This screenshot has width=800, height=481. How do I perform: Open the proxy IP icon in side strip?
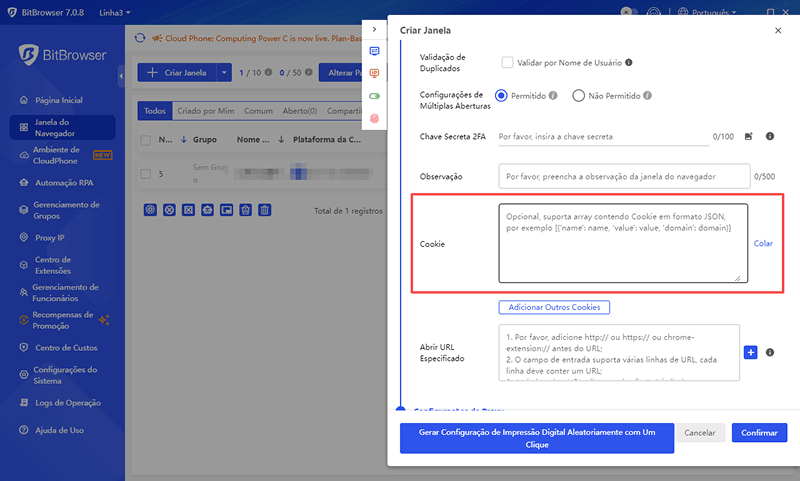point(374,73)
